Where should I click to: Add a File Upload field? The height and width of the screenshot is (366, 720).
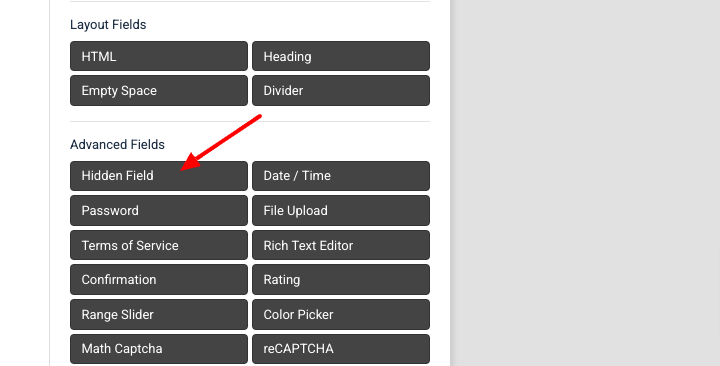pyautogui.click(x=341, y=210)
